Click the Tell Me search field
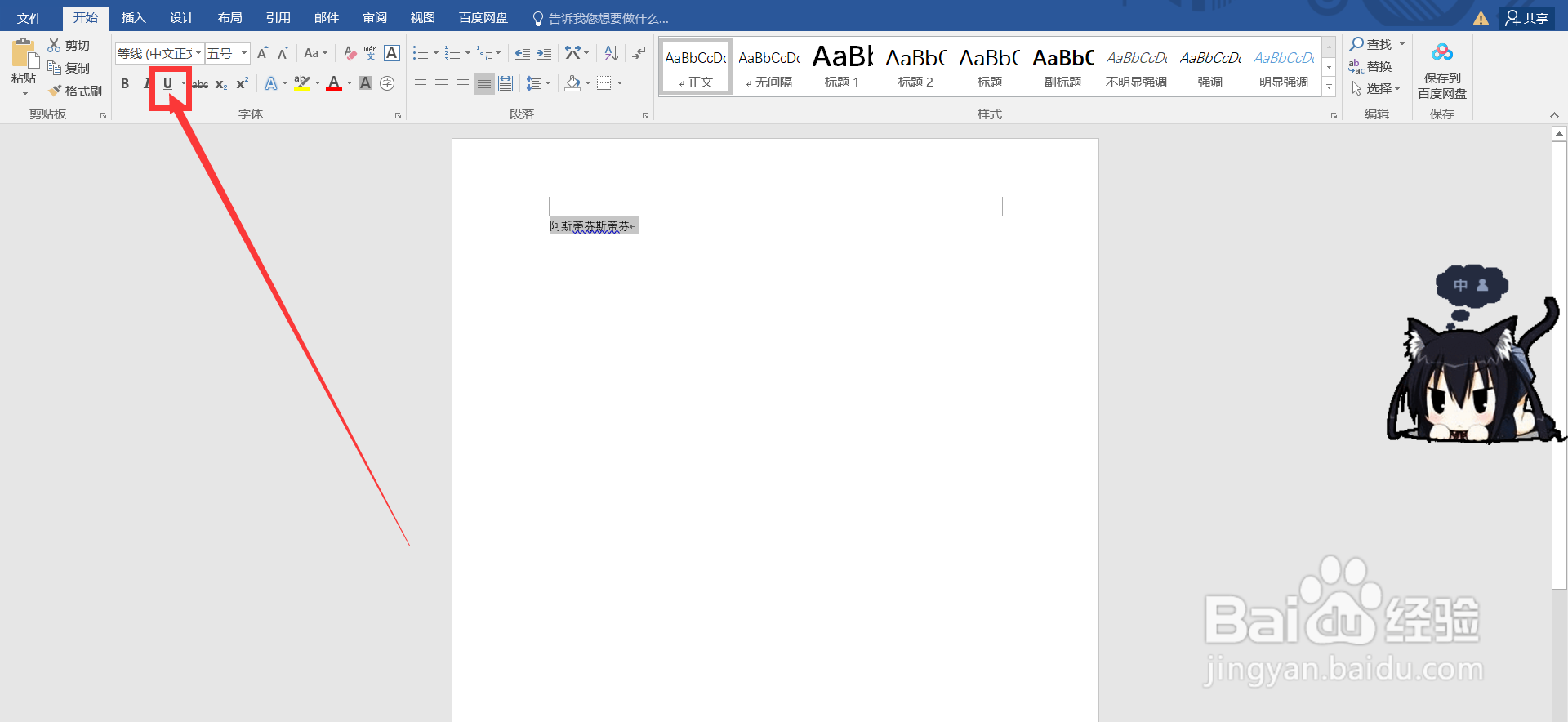The image size is (1568, 722). pos(600,18)
